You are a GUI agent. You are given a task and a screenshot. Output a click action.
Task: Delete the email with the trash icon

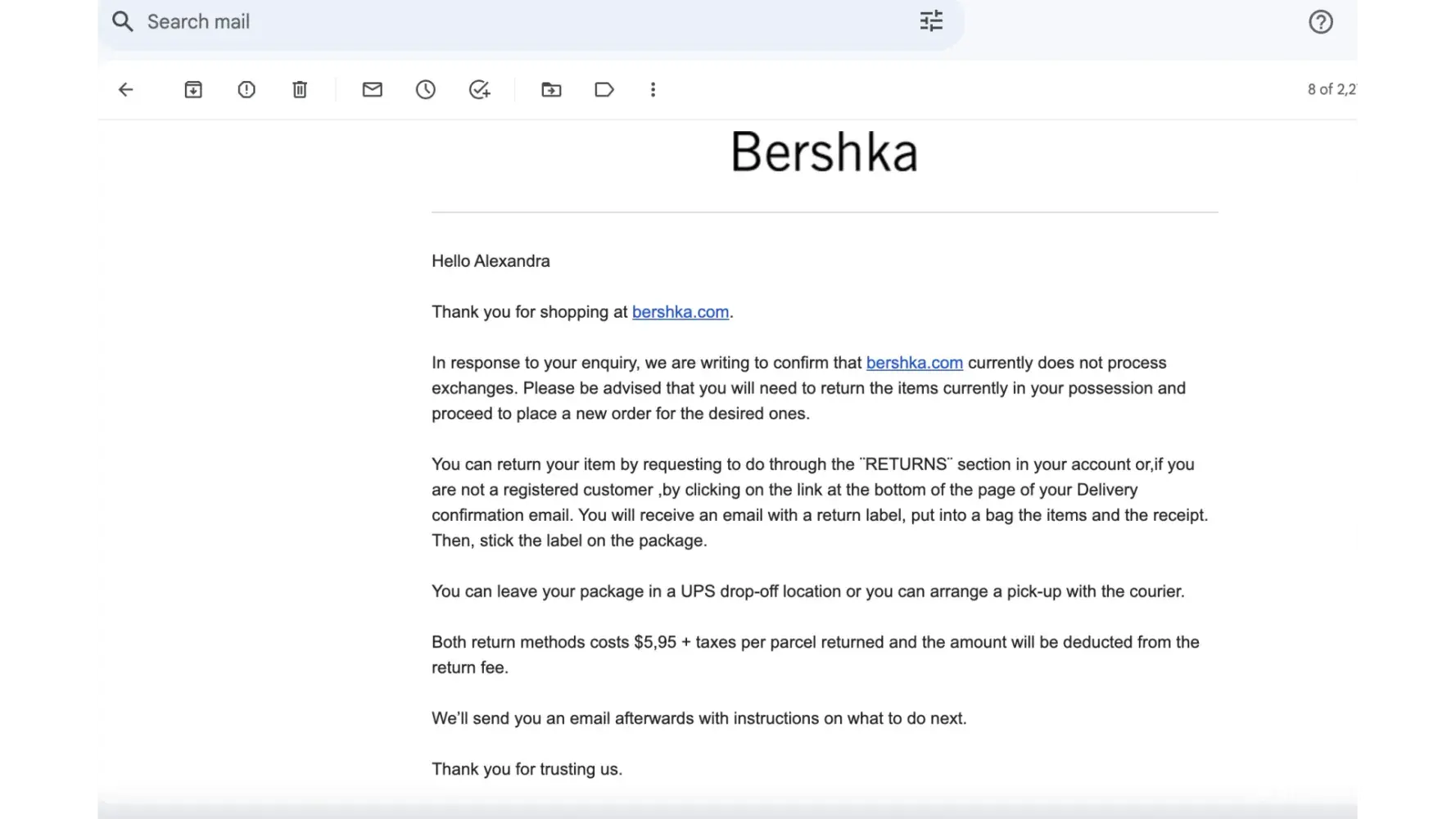pos(300,89)
